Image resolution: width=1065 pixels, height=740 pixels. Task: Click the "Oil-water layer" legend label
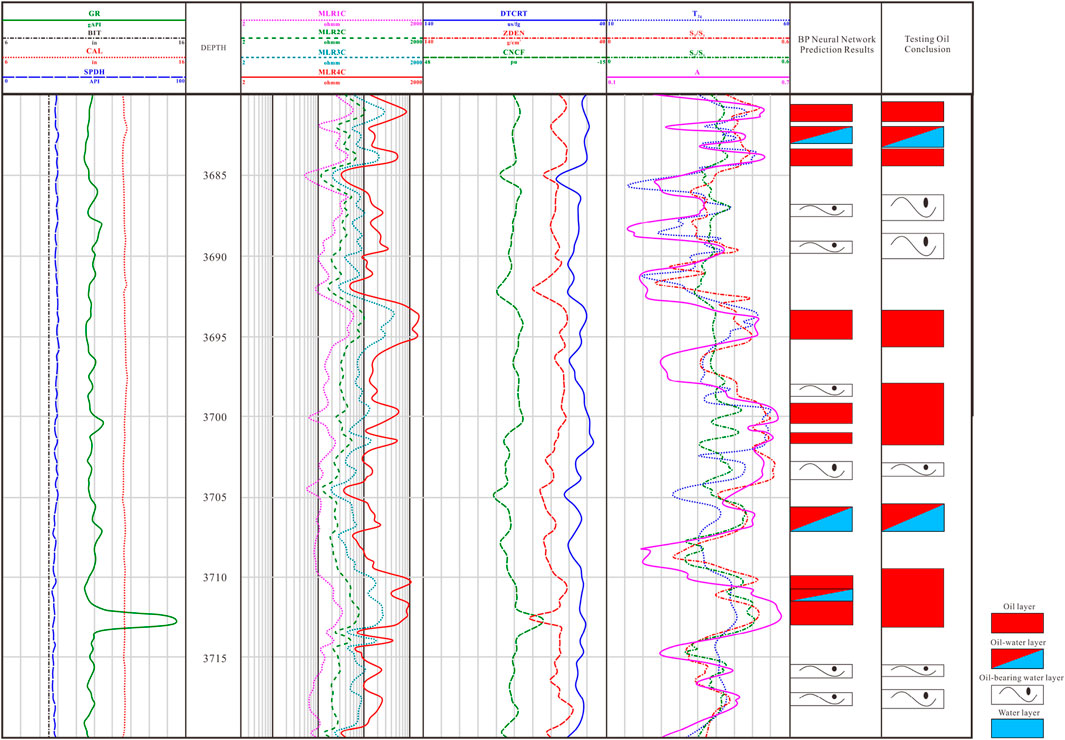1018,642
